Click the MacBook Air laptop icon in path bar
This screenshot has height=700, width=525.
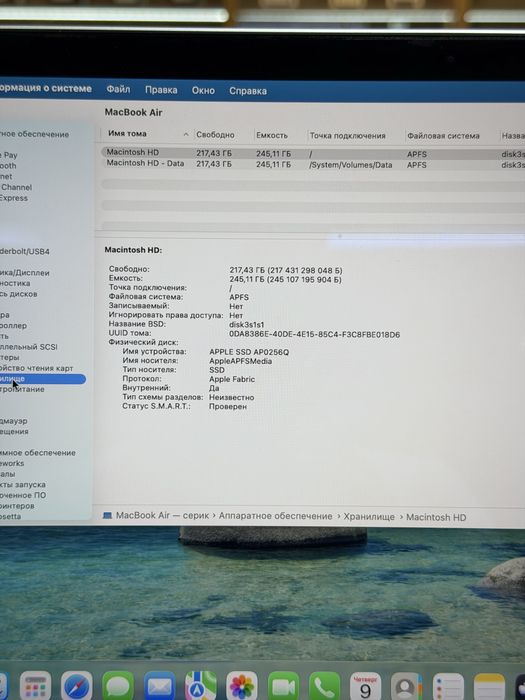click(107, 516)
